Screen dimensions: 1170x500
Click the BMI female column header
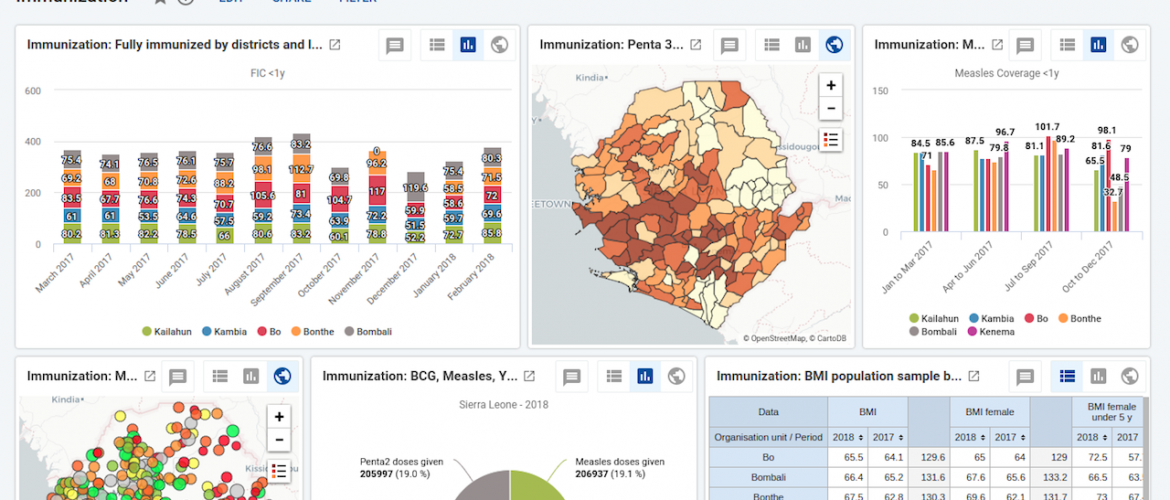point(987,411)
